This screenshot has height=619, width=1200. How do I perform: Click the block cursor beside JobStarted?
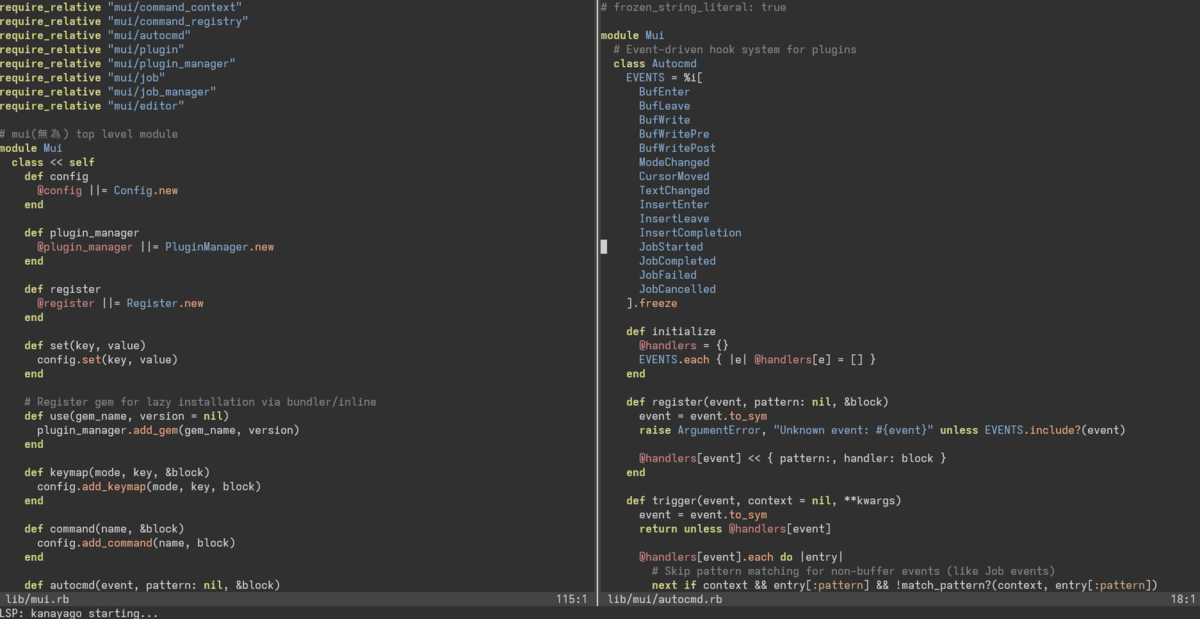pyautogui.click(x=603, y=247)
